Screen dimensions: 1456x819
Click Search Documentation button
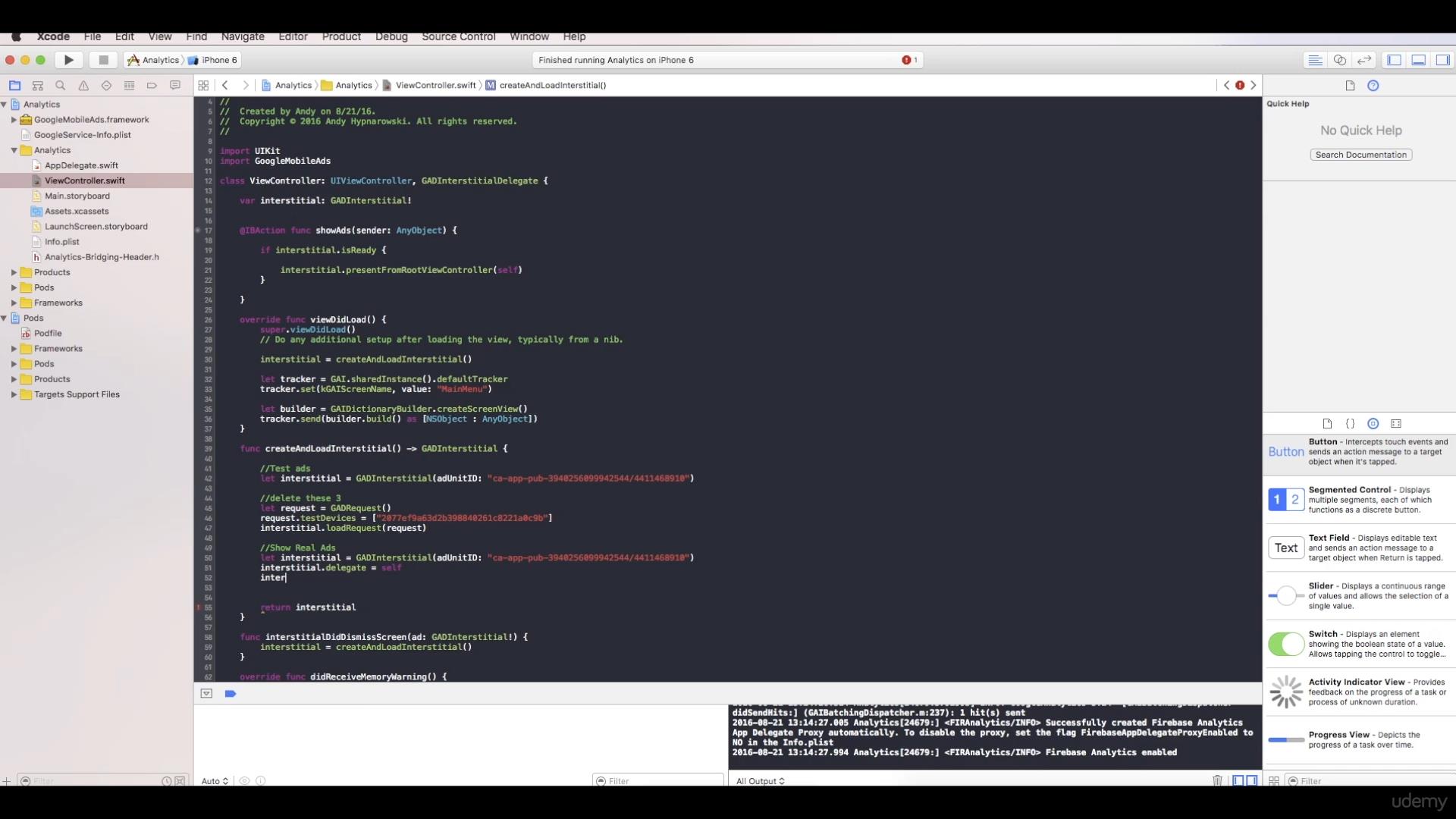[x=1360, y=155]
